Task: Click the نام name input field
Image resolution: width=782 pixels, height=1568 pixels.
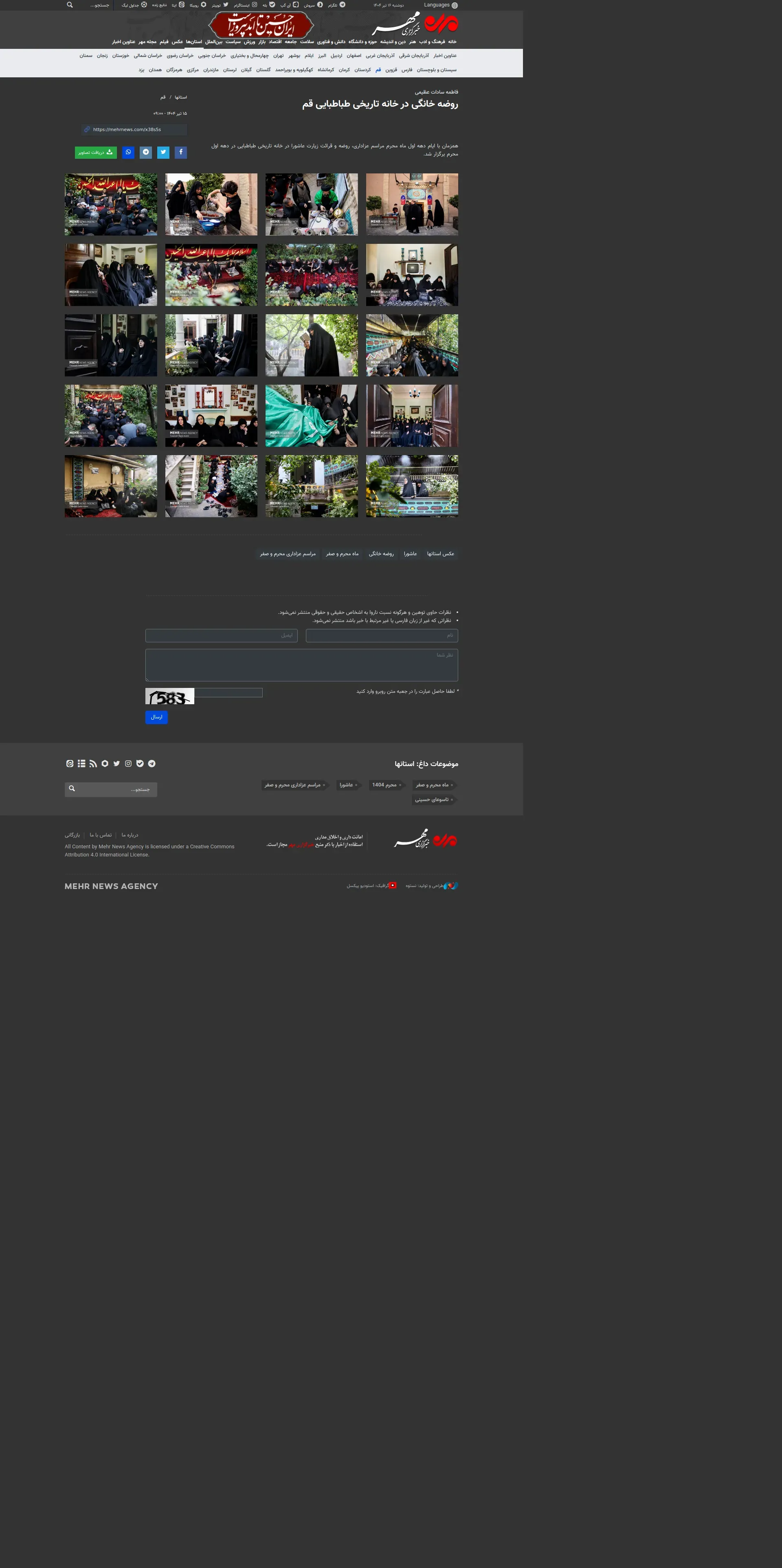Action: coord(382,635)
